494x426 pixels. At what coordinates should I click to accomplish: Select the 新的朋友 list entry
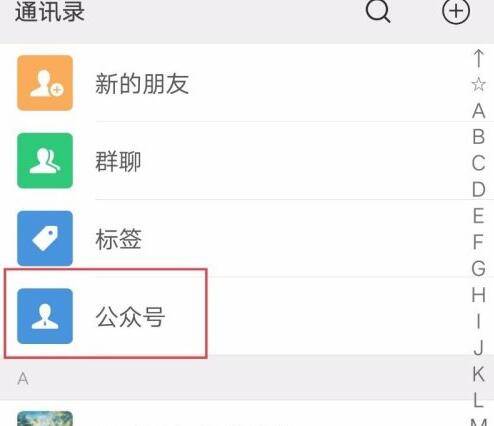pos(247,83)
